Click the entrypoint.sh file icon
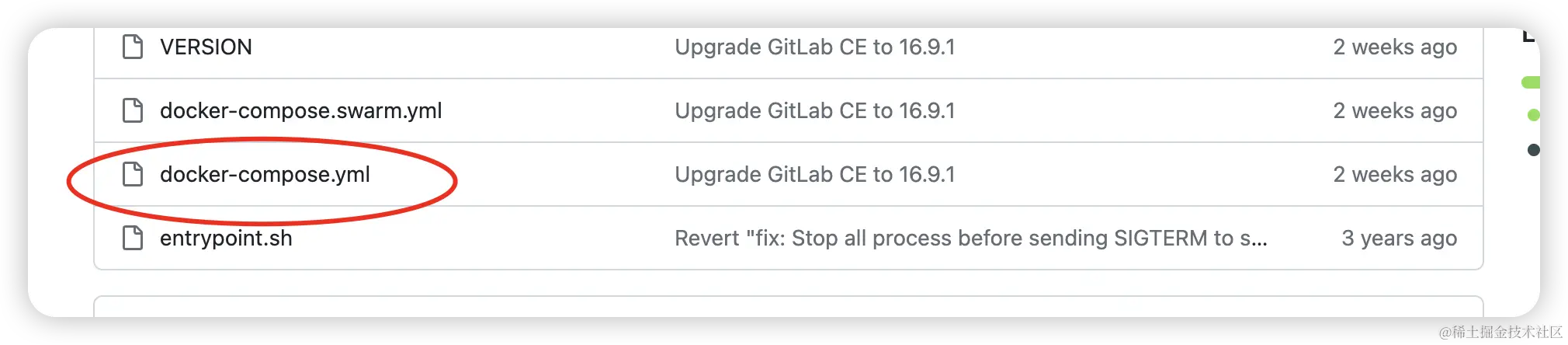Image resolution: width=1568 pixels, height=345 pixels. click(133, 238)
